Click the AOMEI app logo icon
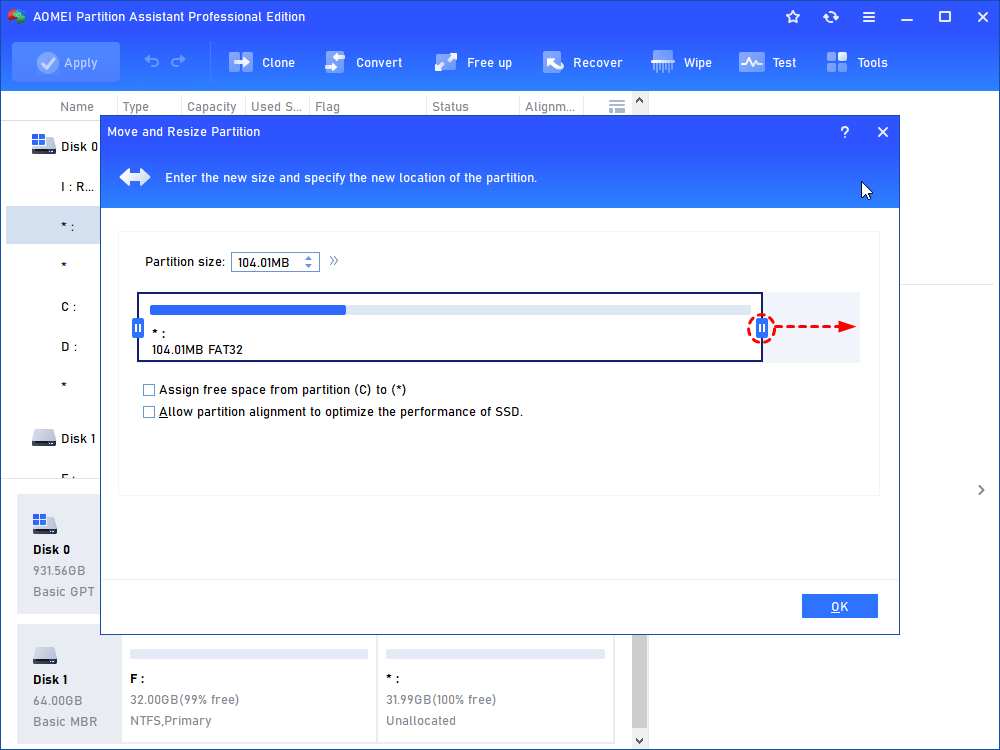 pyautogui.click(x=17, y=17)
